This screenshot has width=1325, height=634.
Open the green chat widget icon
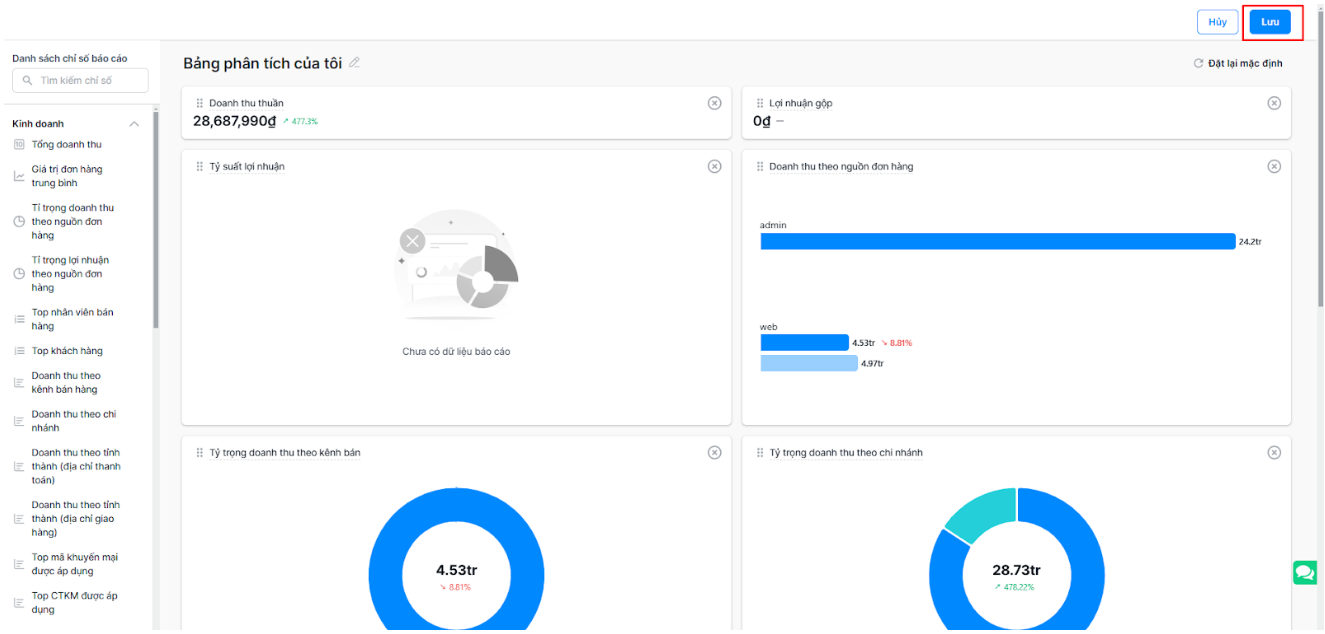pyautogui.click(x=1305, y=572)
